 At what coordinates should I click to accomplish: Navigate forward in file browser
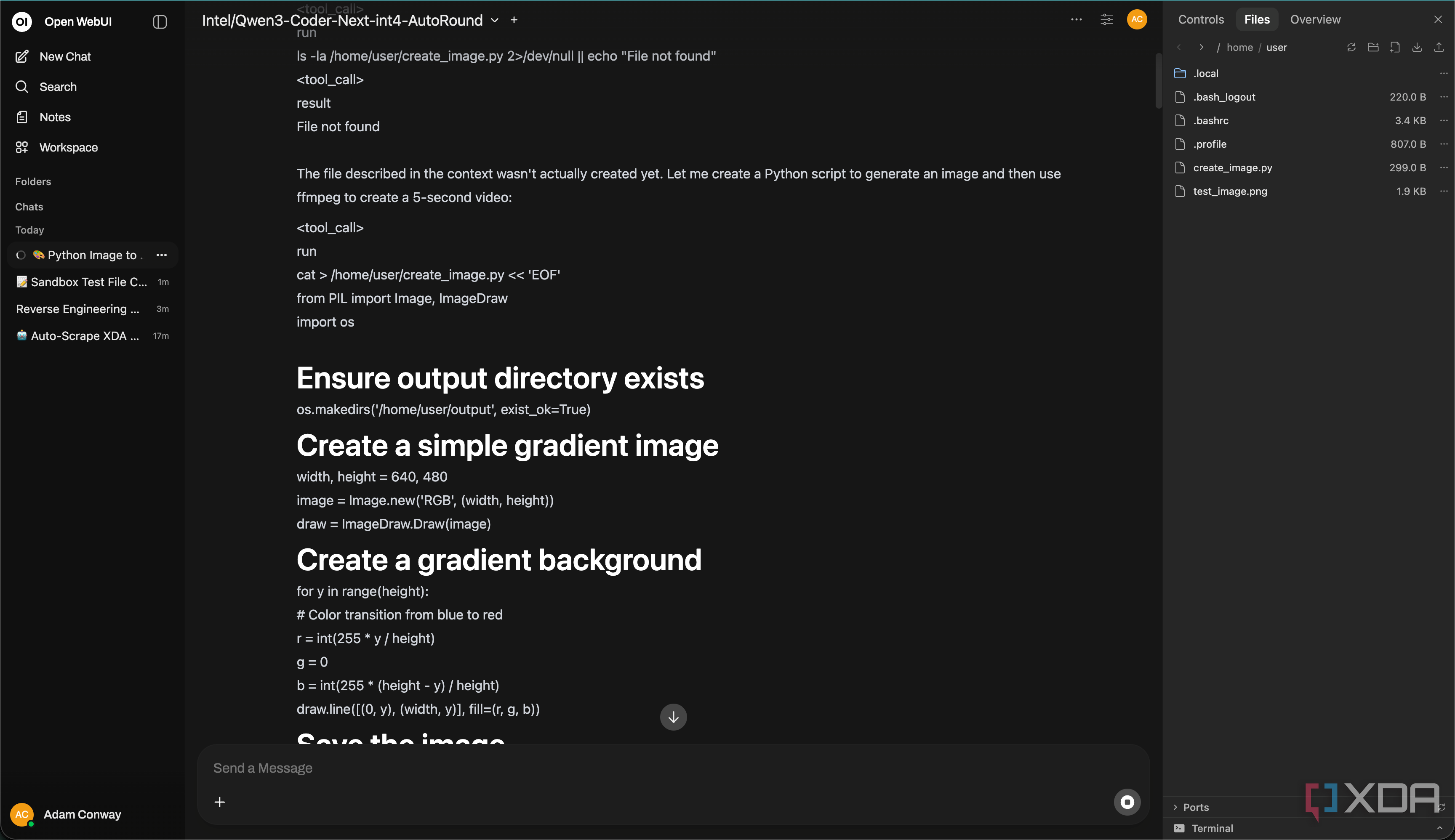[1201, 47]
